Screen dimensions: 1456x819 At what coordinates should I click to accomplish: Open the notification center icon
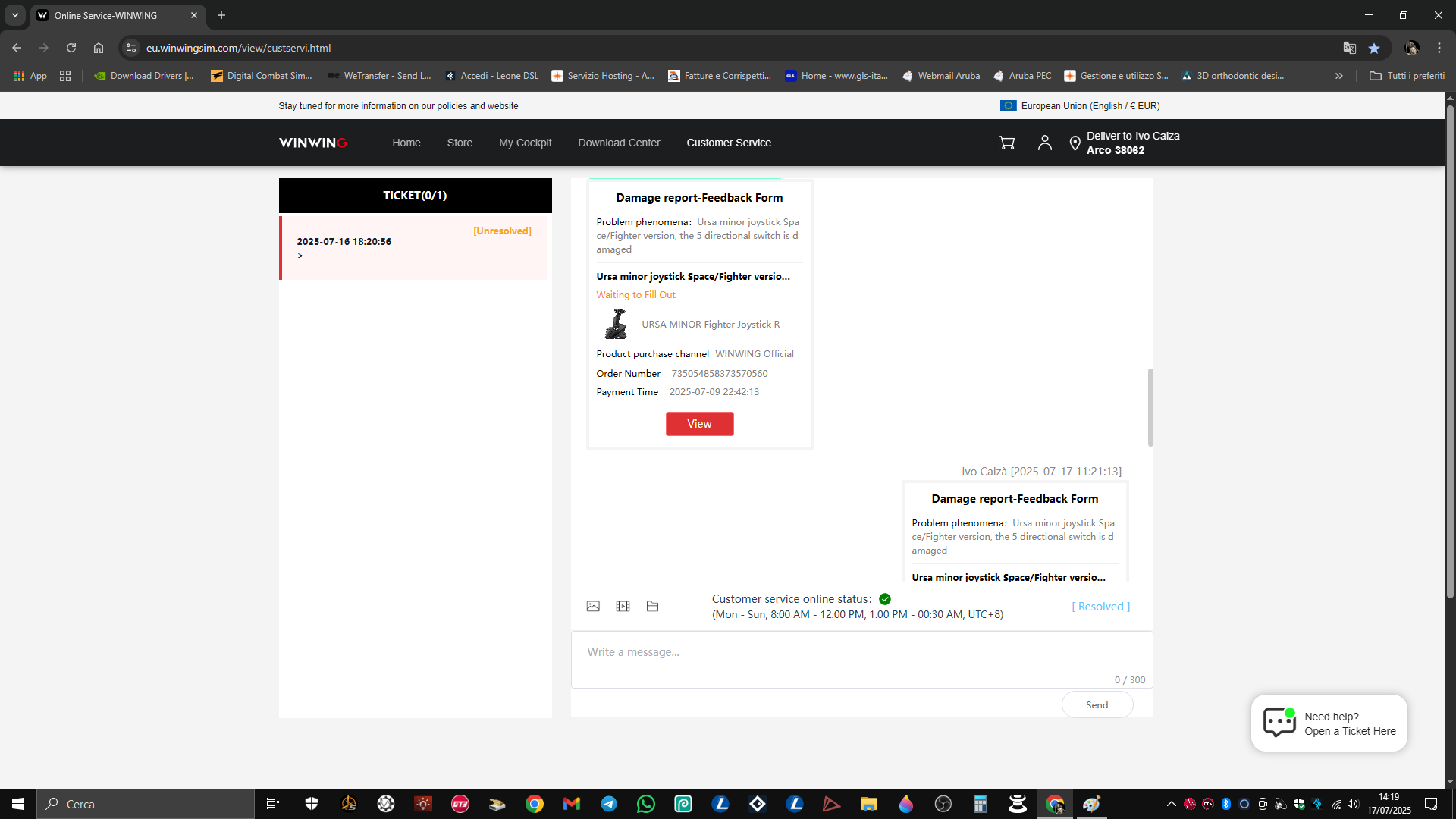(x=1431, y=804)
